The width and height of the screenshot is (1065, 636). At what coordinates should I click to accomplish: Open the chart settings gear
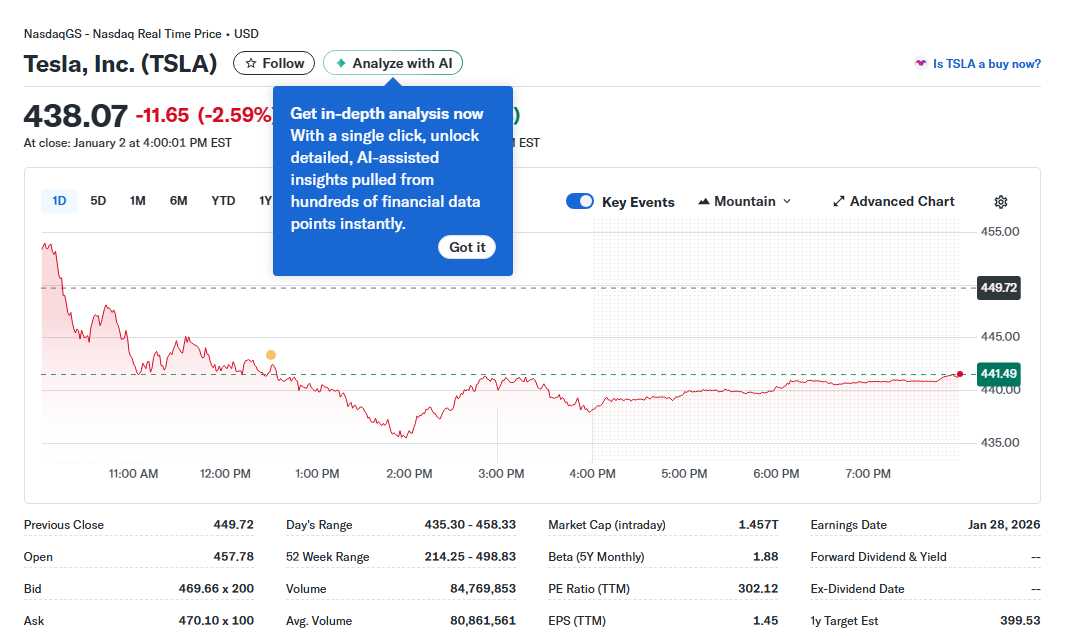[x=1000, y=201]
